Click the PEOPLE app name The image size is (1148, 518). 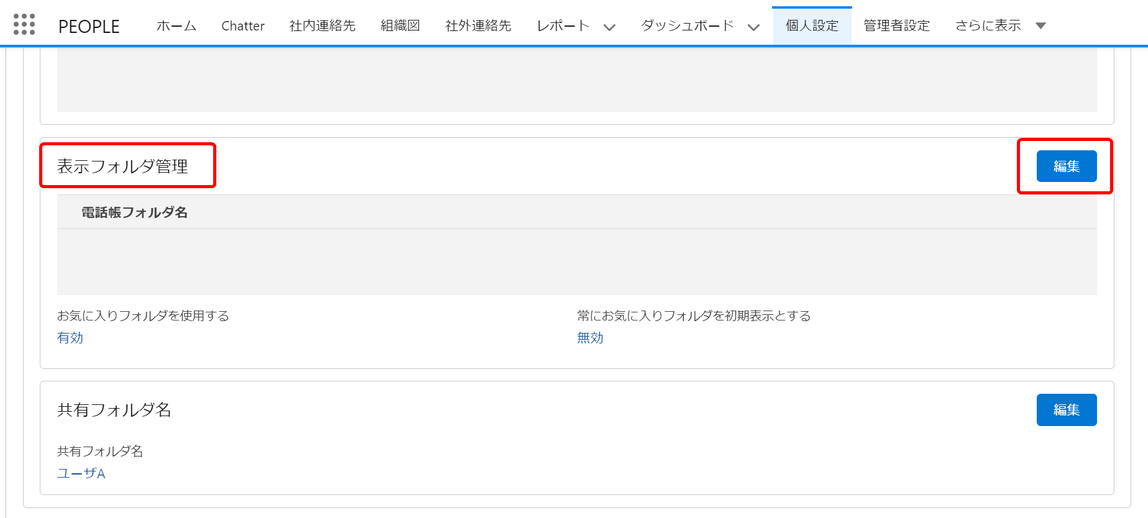tap(89, 26)
